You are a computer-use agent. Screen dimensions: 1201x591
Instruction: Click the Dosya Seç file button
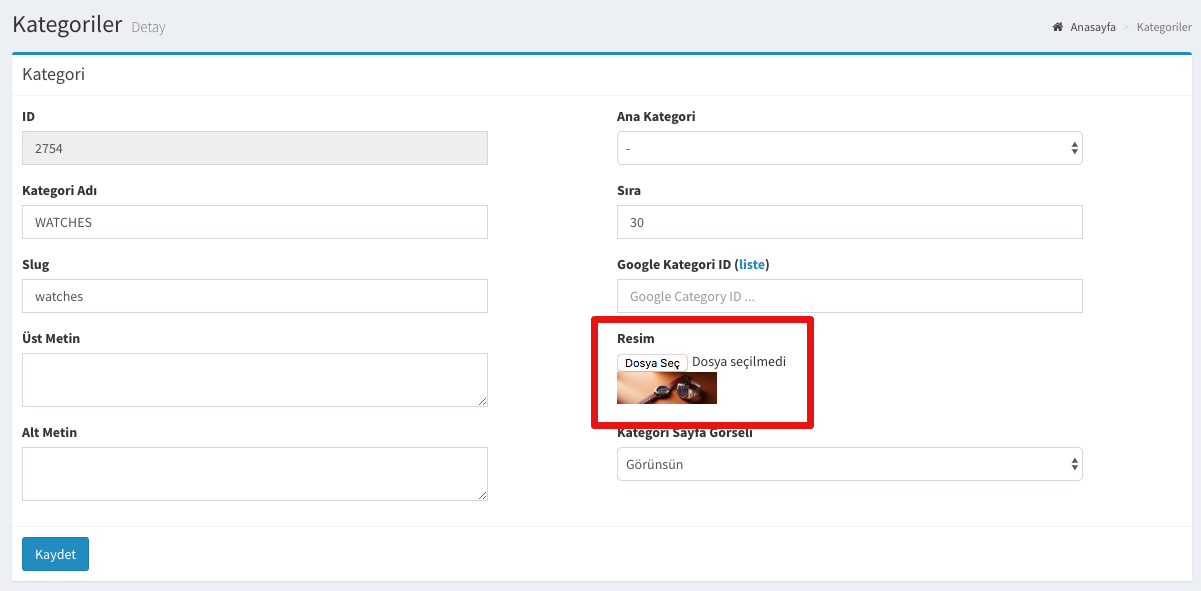pyautogui.click(x=652, y=362)
